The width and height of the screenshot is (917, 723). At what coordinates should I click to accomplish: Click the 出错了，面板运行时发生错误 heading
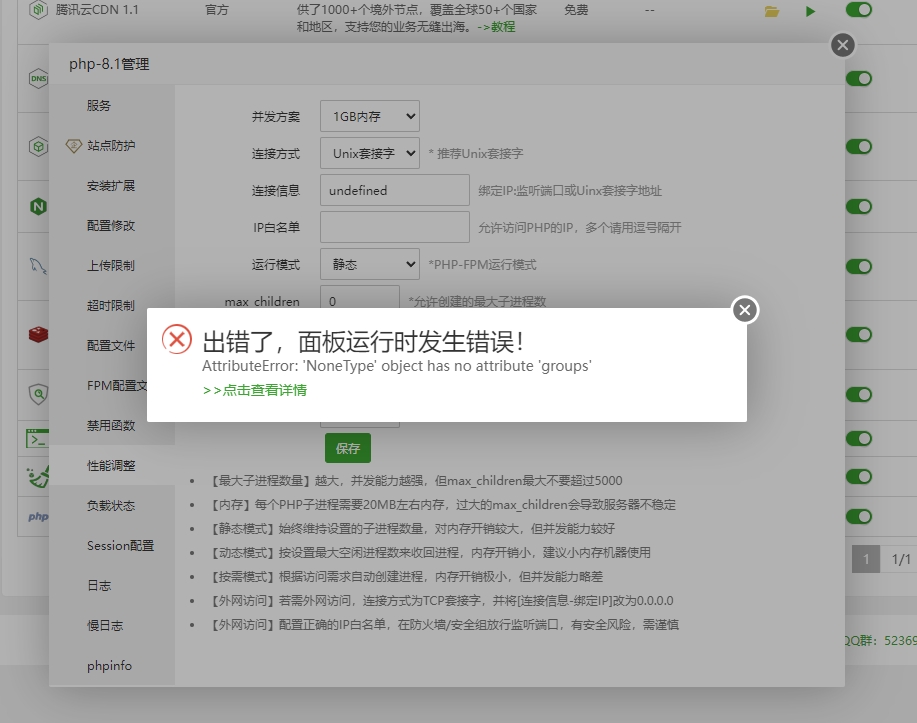coord(363,342)
